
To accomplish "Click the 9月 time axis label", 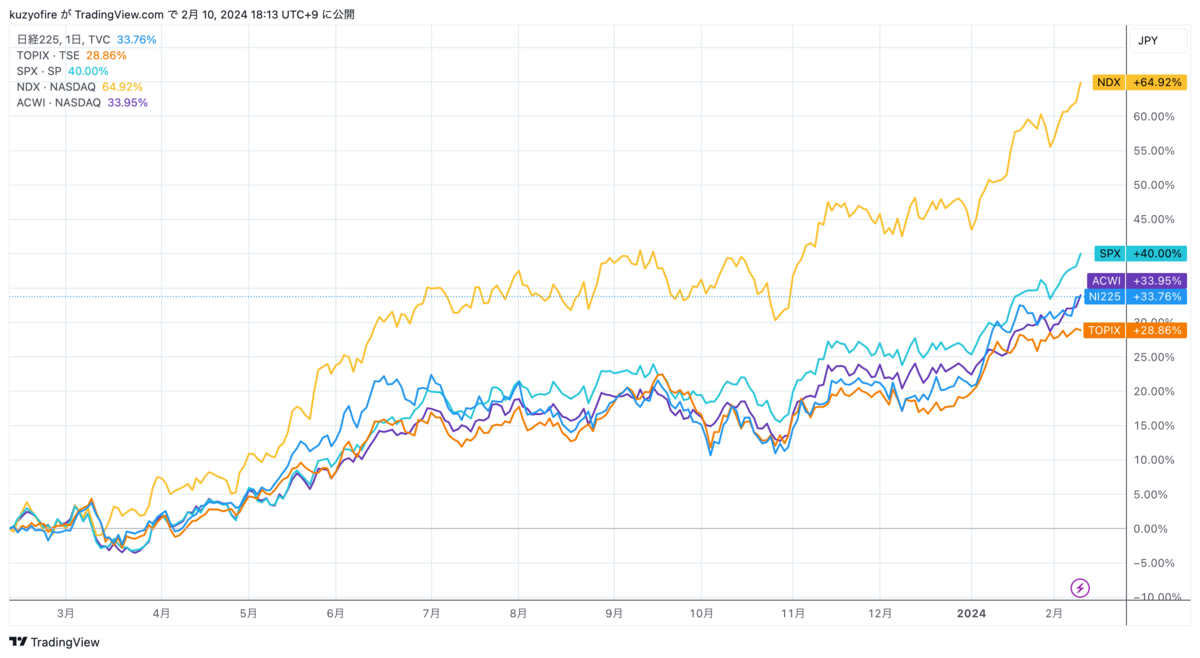I will coord(615,613).
